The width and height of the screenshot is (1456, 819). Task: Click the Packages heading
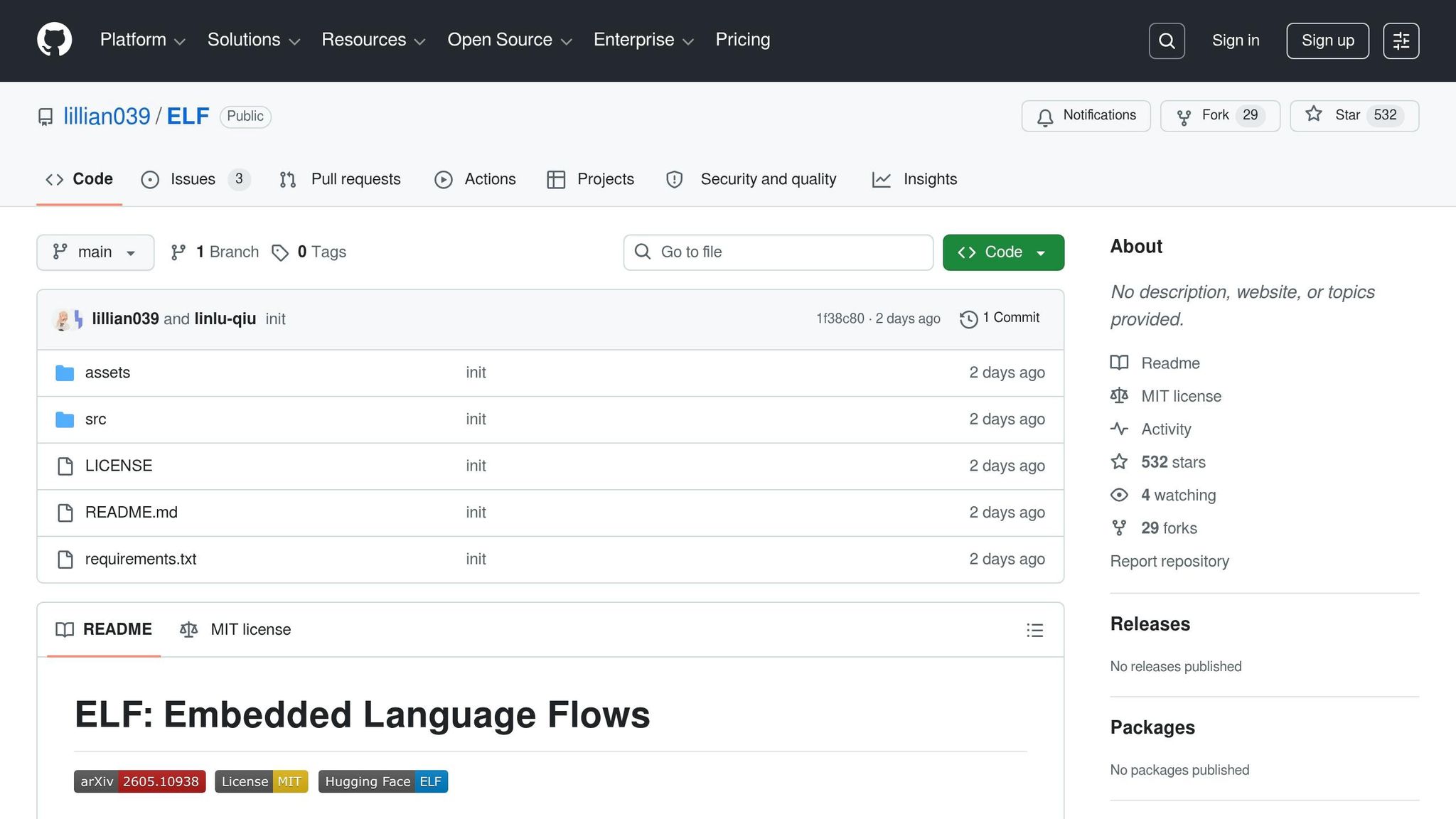coord(1152,727)
